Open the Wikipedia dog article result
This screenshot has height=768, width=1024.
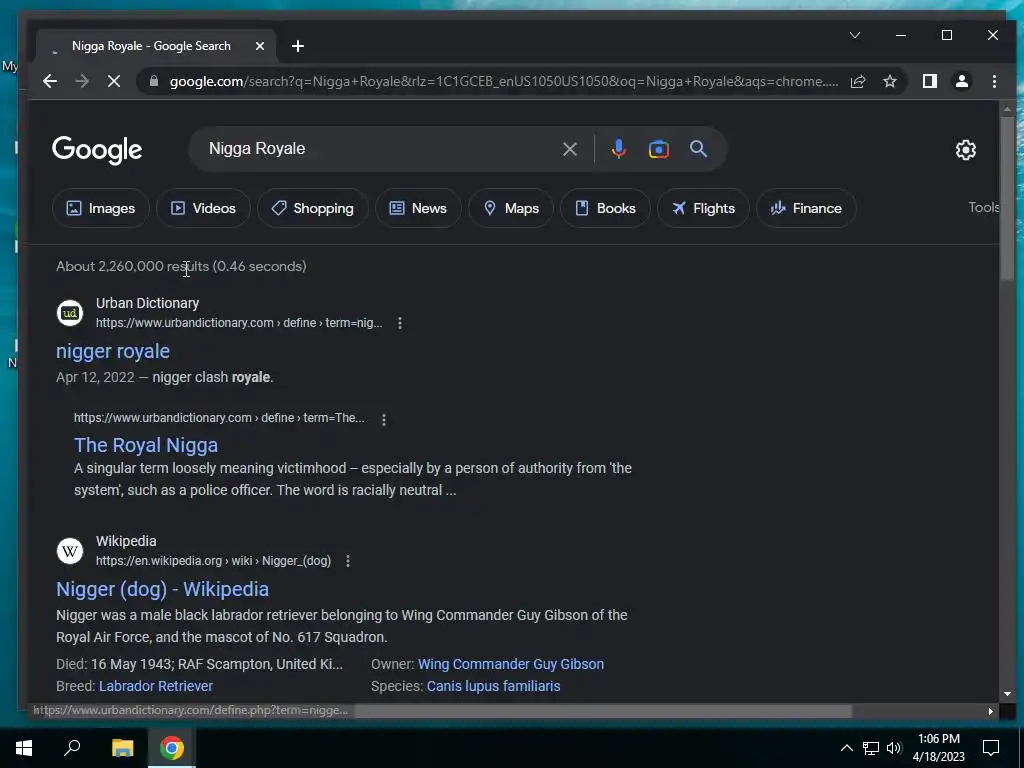(163, 589)
